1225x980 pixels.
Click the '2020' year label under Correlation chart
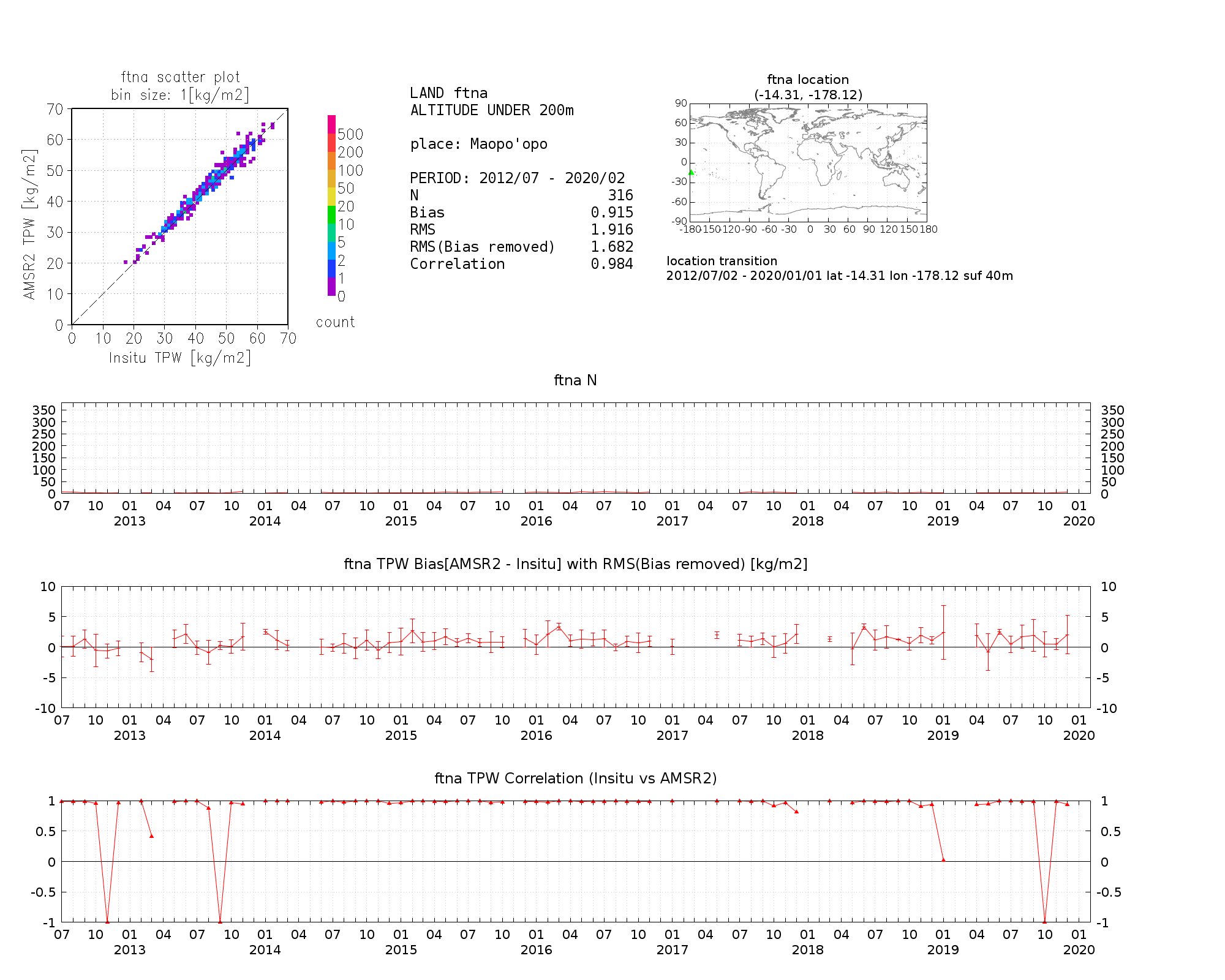pos(1079,950)
